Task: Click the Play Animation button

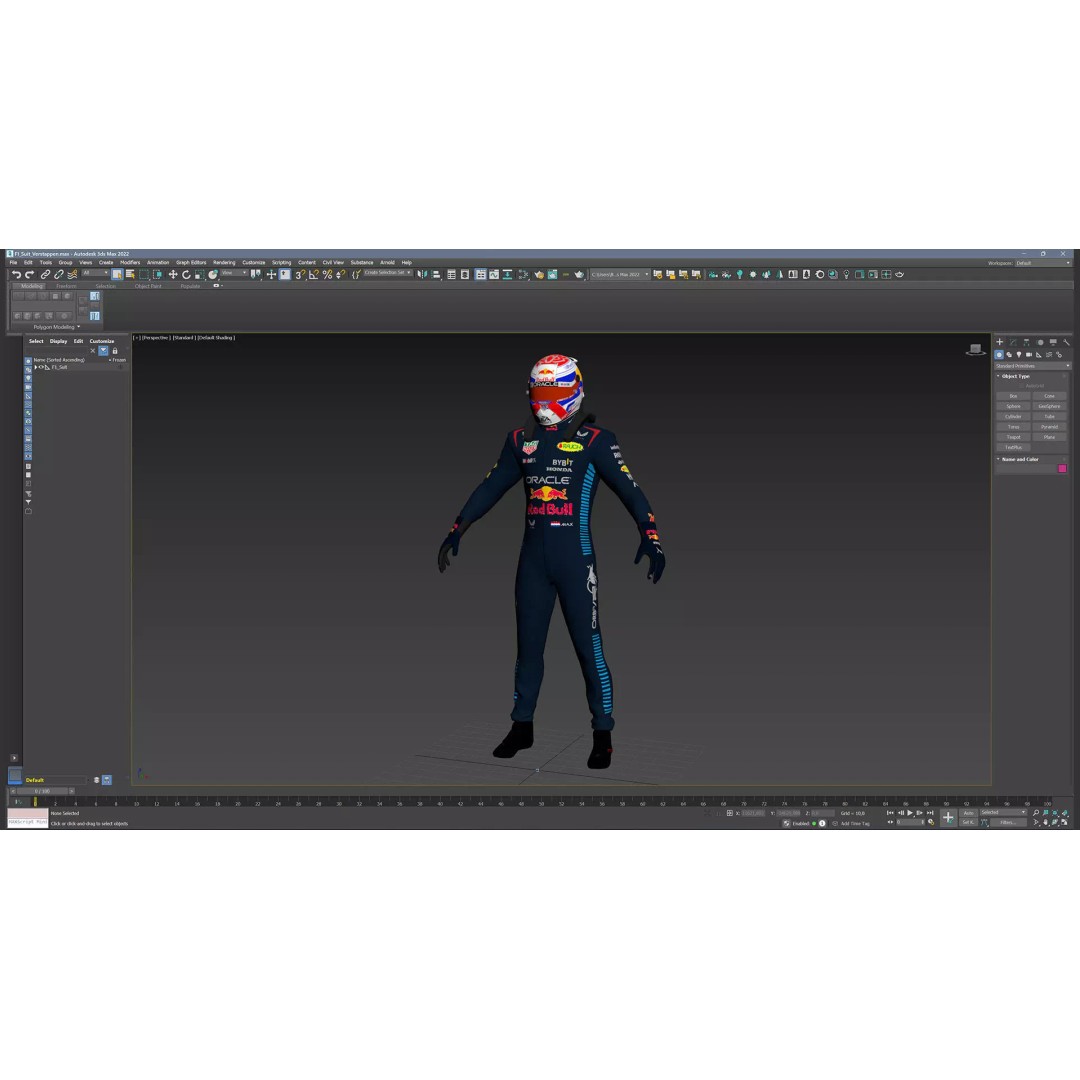Action: coord(910,813)
